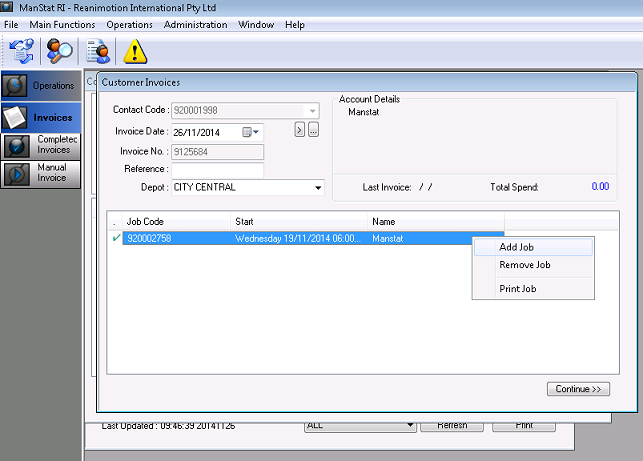Choose Remove Job from context menu
Screen dimensions: 643x461
tap(525, 265)
